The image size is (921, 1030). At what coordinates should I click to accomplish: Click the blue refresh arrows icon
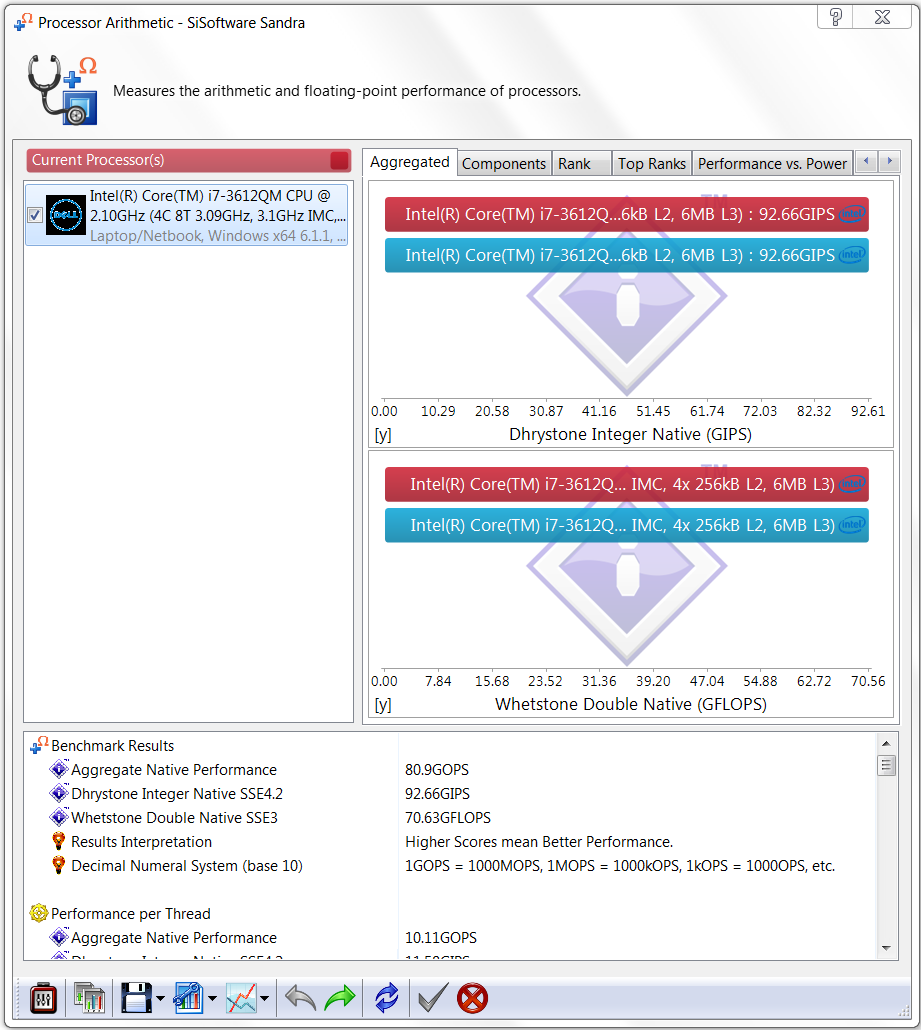387,998
